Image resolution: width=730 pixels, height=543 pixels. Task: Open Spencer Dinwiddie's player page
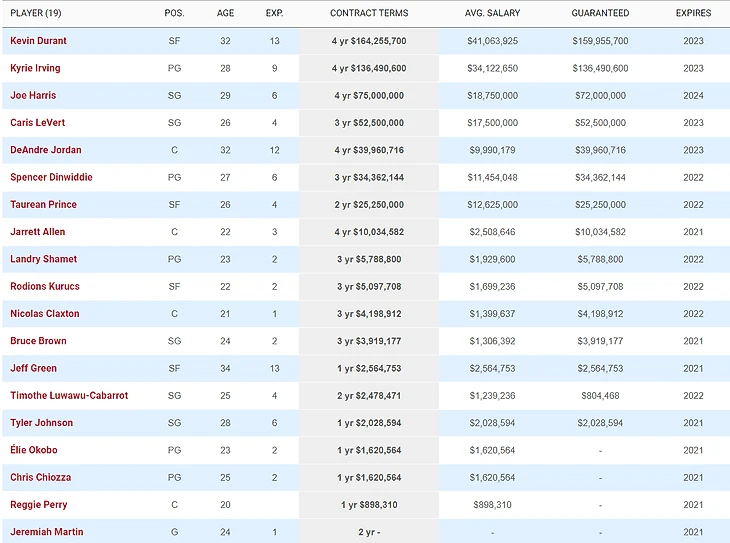point(49,177)
